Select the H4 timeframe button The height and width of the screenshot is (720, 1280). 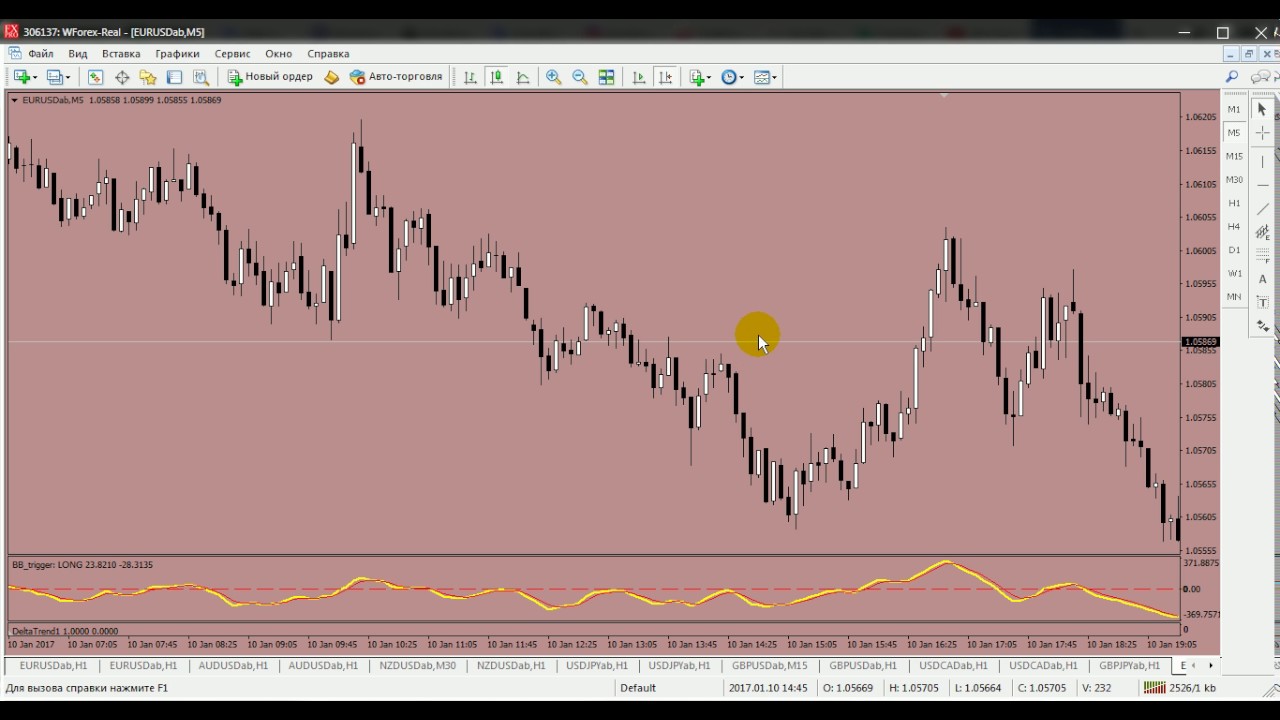point(1234,226)
